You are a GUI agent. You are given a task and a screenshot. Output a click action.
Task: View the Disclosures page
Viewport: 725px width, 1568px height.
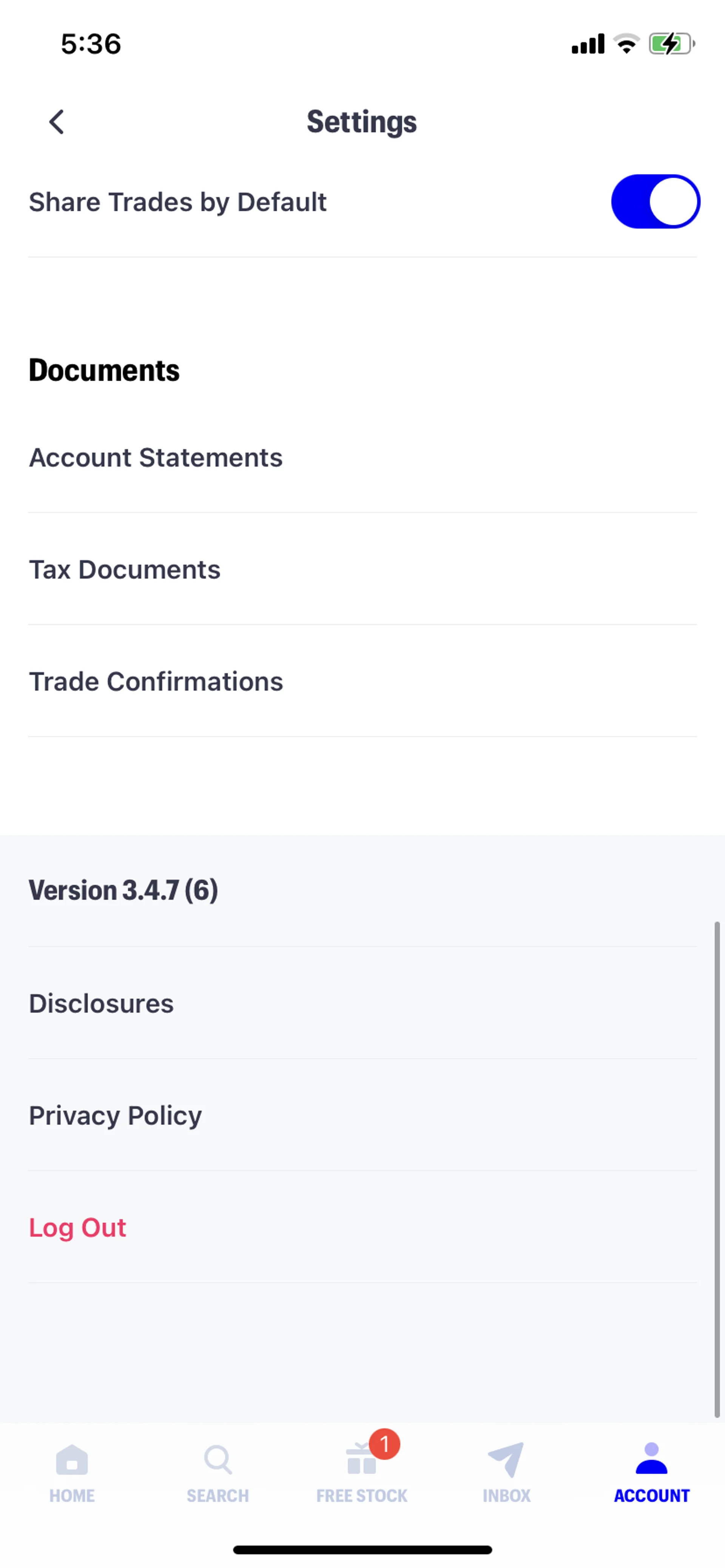[x=101, y=1004]
